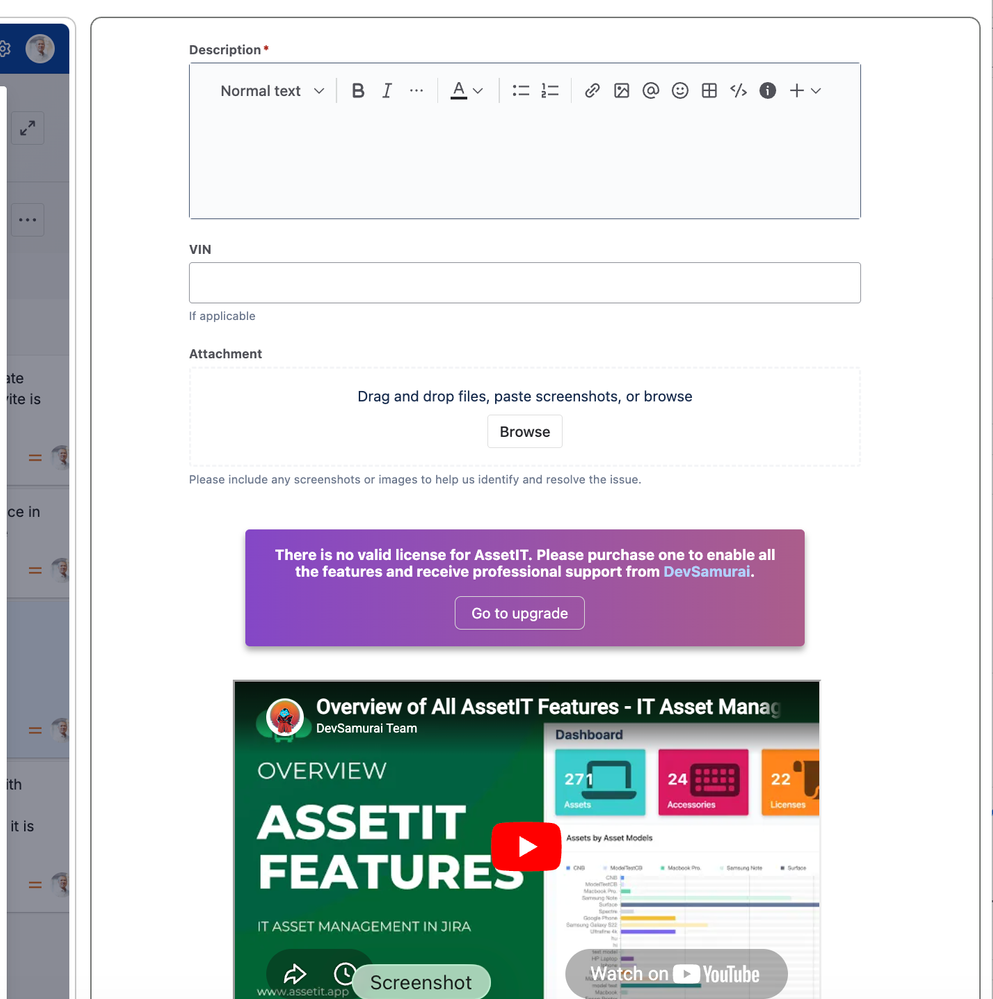Click the Browse attachment button
993x999 pixels.
524,431
